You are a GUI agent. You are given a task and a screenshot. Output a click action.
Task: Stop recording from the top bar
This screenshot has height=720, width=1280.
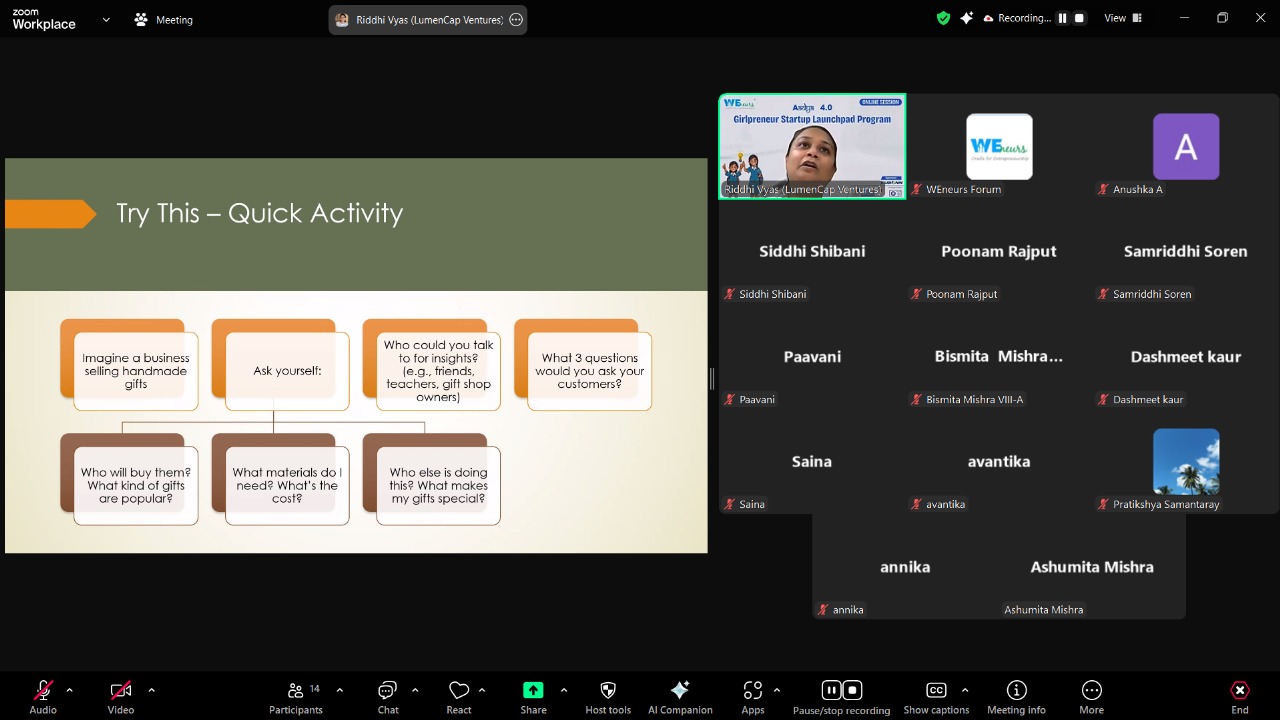(x=1079, y=18)
